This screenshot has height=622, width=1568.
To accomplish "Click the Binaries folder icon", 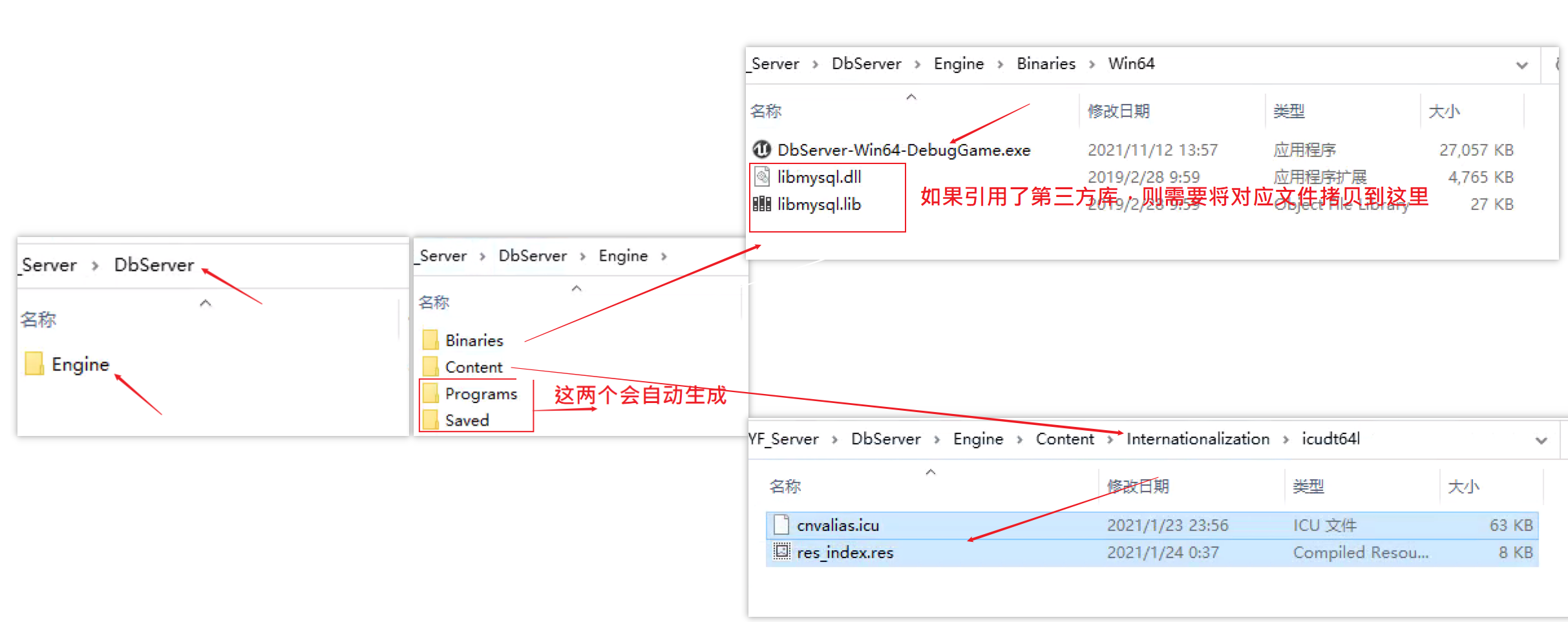I will tap(430, 340).
